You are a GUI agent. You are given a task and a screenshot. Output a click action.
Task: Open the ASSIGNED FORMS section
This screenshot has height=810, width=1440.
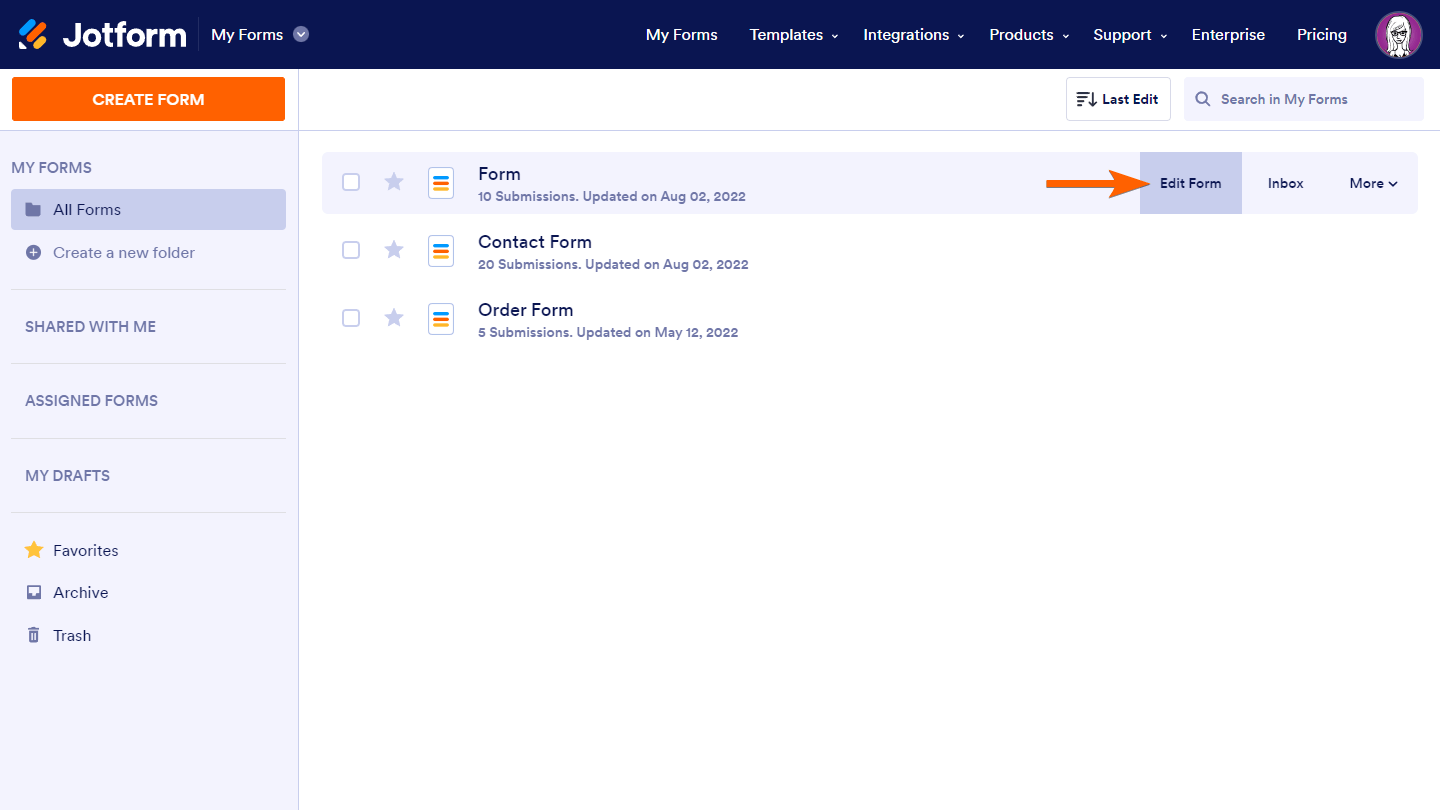[92, 401]
